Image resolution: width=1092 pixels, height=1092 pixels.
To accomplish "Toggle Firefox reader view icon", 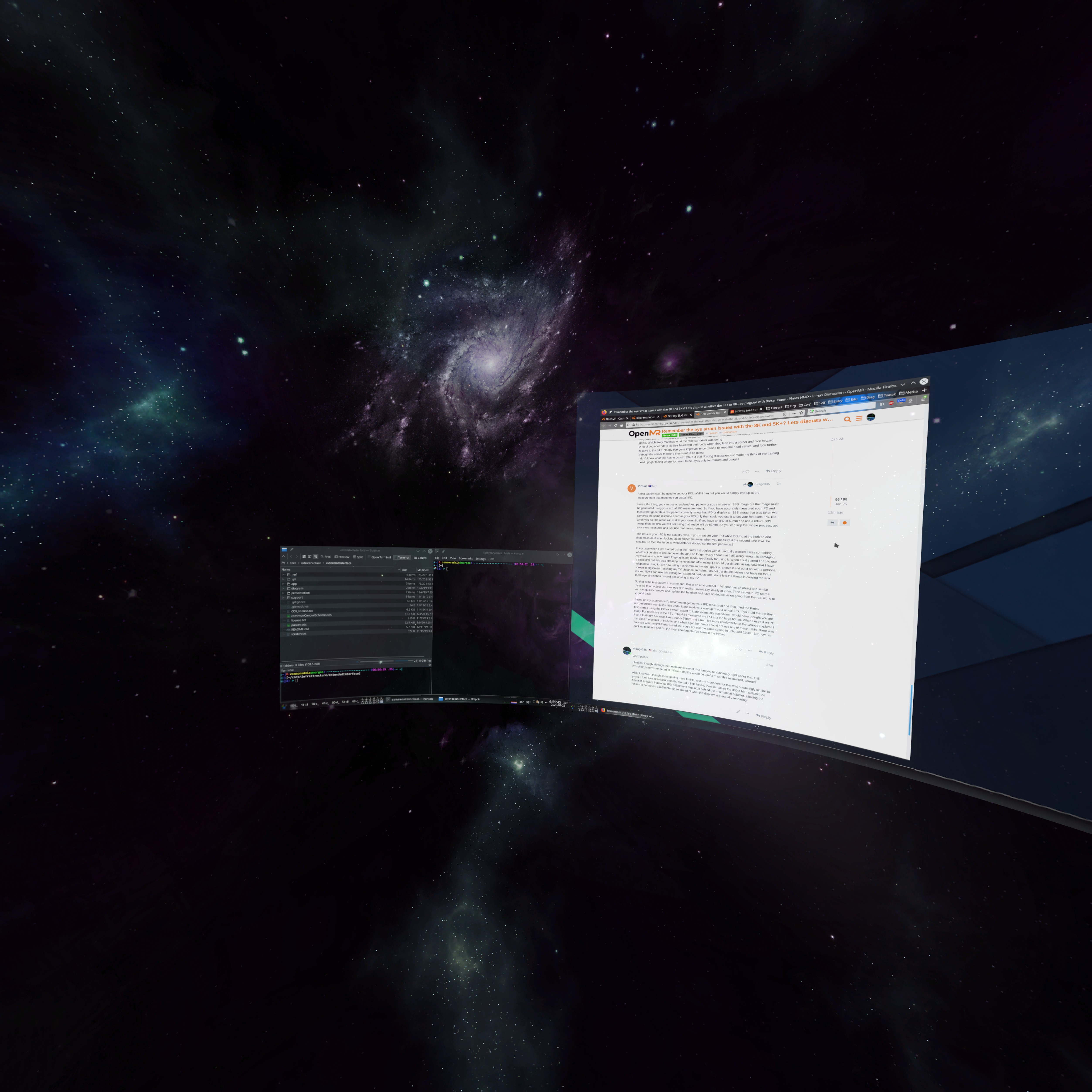I will coord(784,414).
